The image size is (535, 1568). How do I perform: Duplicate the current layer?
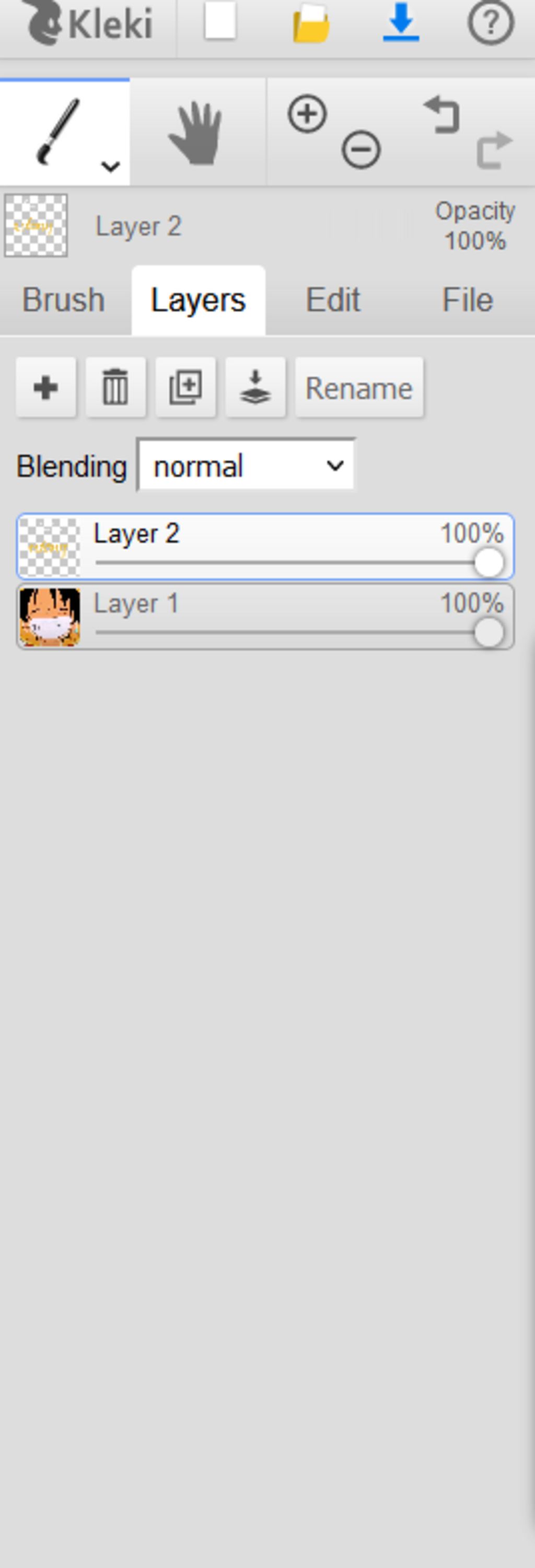[x=186, y=387]
